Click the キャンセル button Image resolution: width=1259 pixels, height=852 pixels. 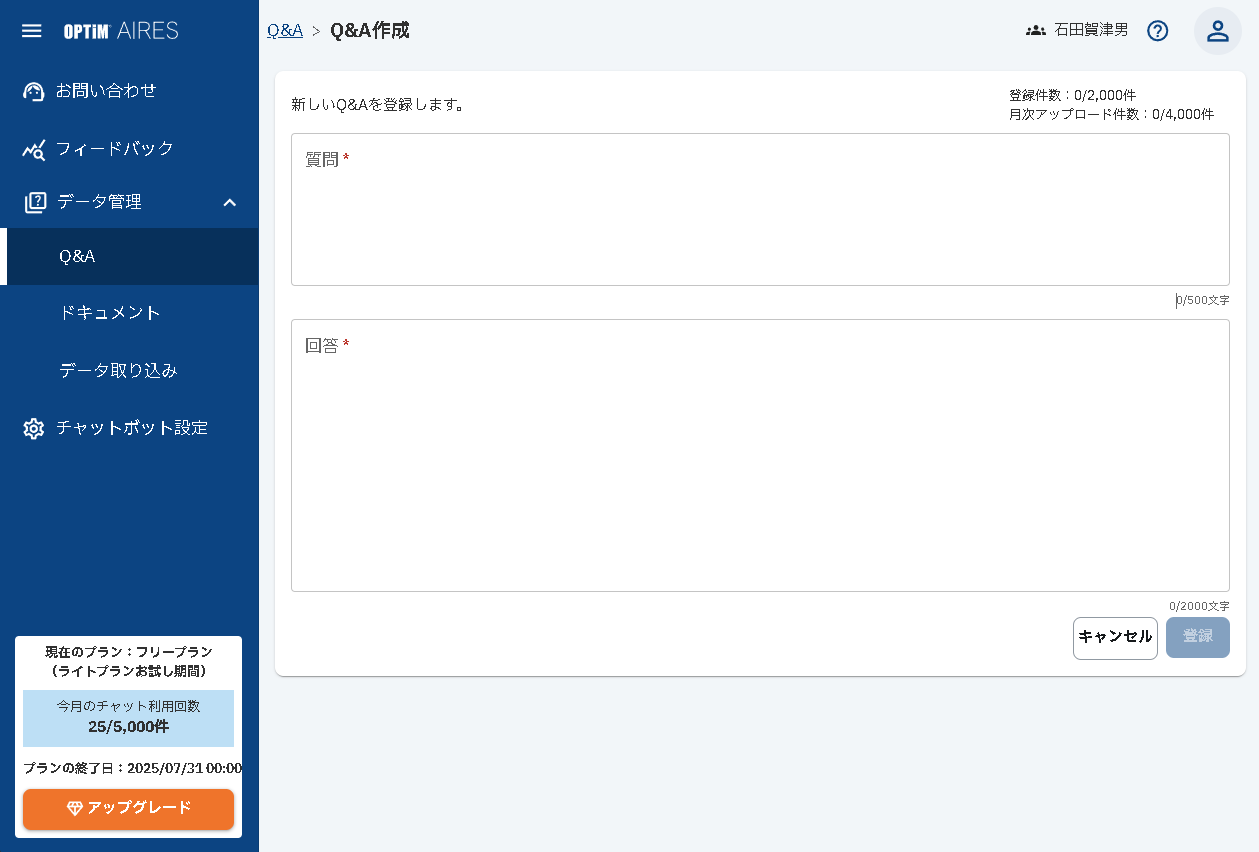click(x=1115, y=638)
